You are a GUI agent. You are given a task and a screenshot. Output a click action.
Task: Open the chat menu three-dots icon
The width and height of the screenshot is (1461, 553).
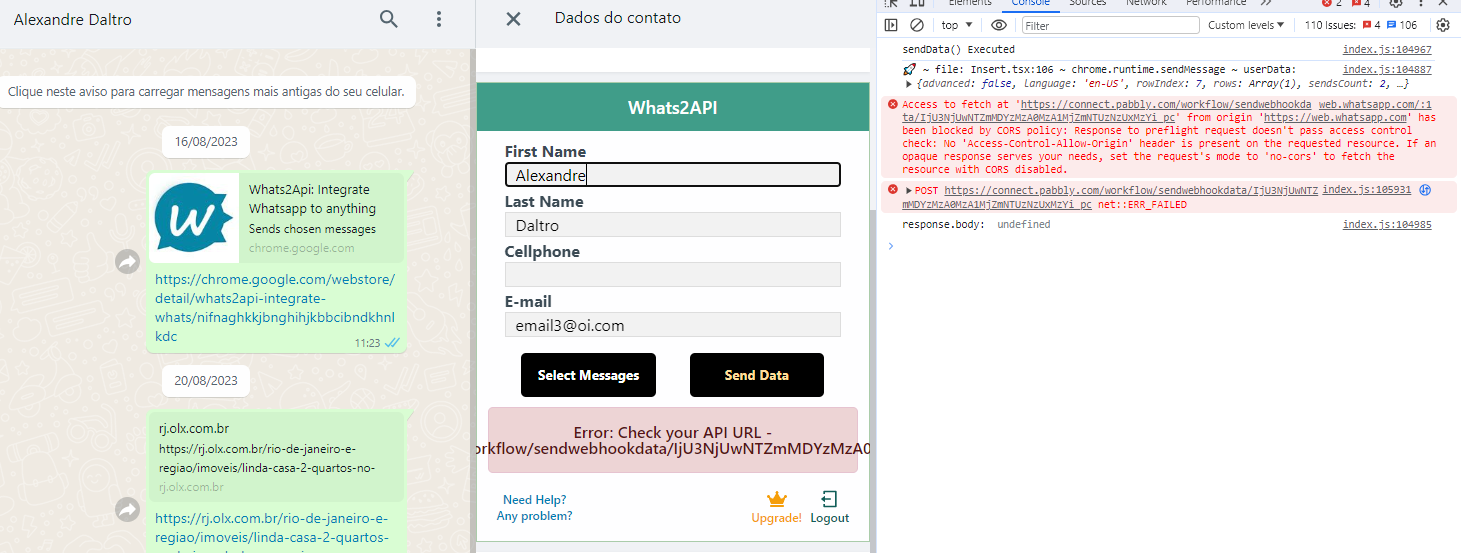(x=439, y=19)
